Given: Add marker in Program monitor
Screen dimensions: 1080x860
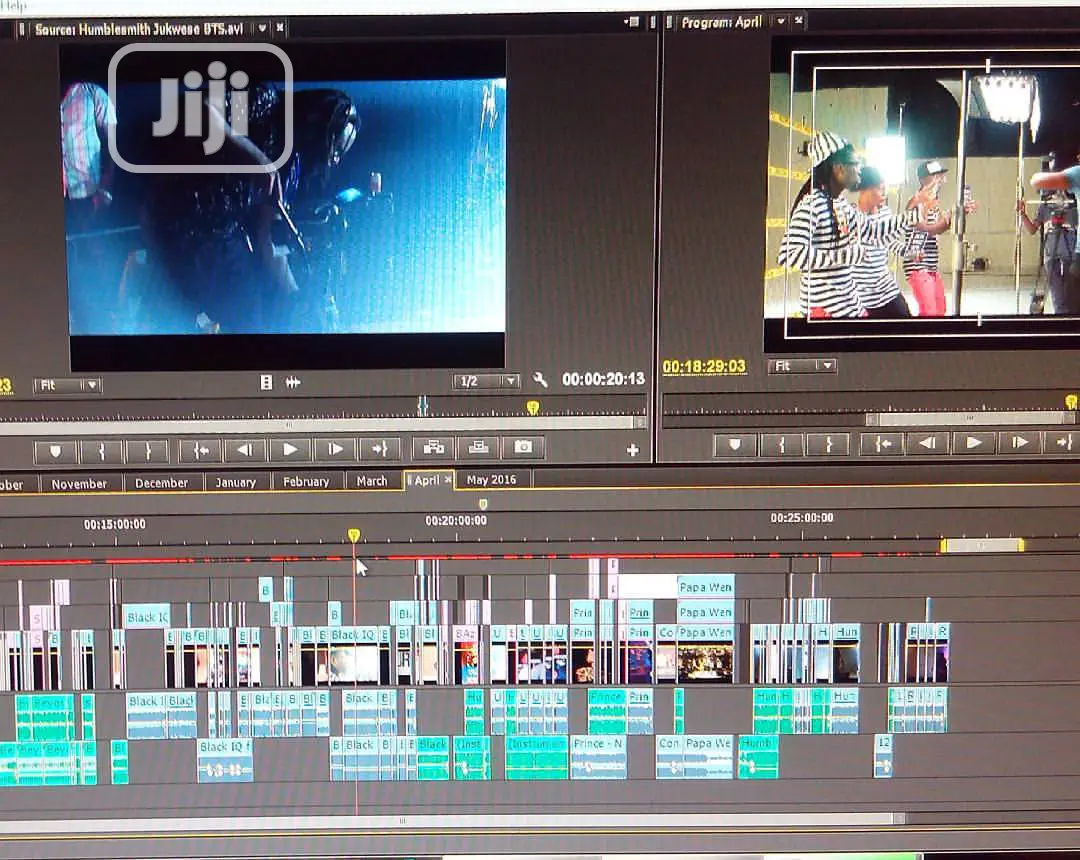Looking at the screenshot, I should click(x=734, y=445).
